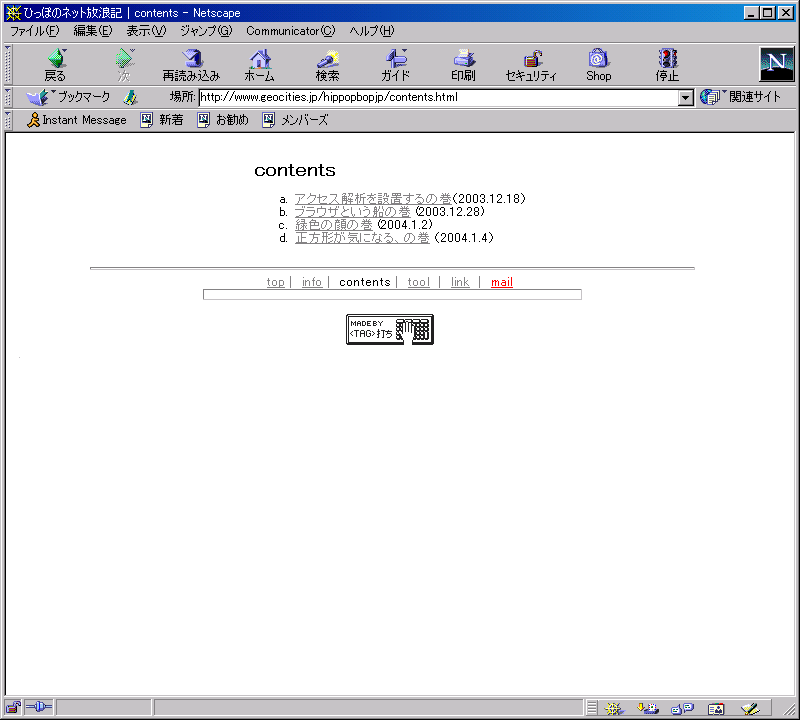Open the Communicator(C) menu
Image resolution: width=800 pixels, height=720 pixels.
tap(291, 31)
